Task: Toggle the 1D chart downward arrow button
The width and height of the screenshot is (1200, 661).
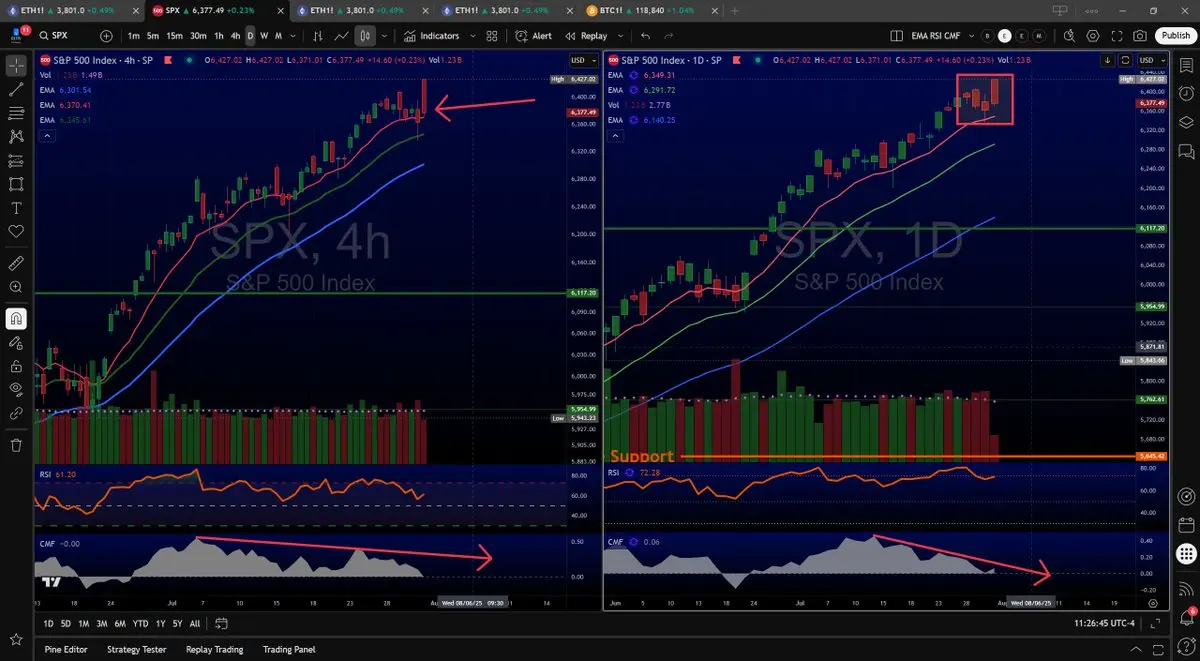Action: [x=1107, y=60]
